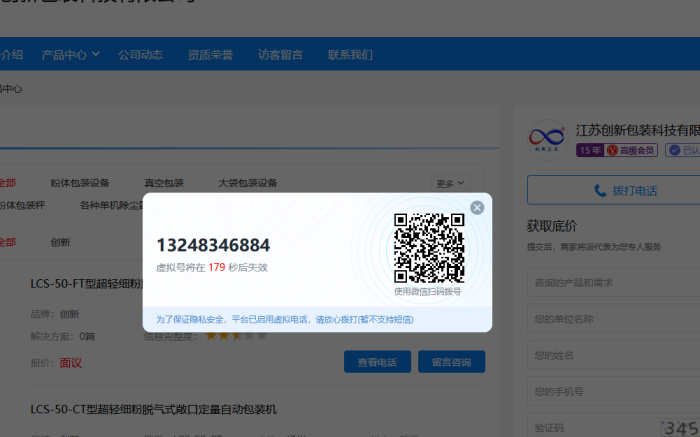Expand the 产品中心 dropdown menu

[71, 55]
